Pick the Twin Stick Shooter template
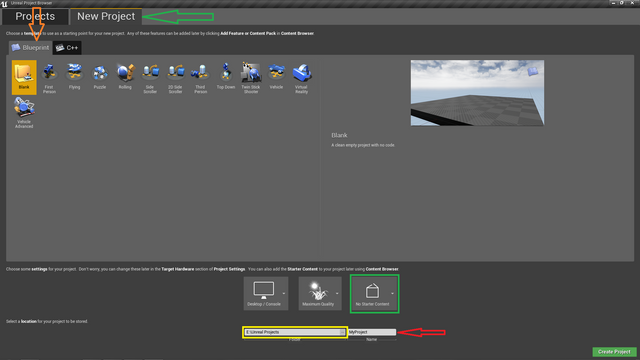 pyautogui.click(x=251, y=78)
